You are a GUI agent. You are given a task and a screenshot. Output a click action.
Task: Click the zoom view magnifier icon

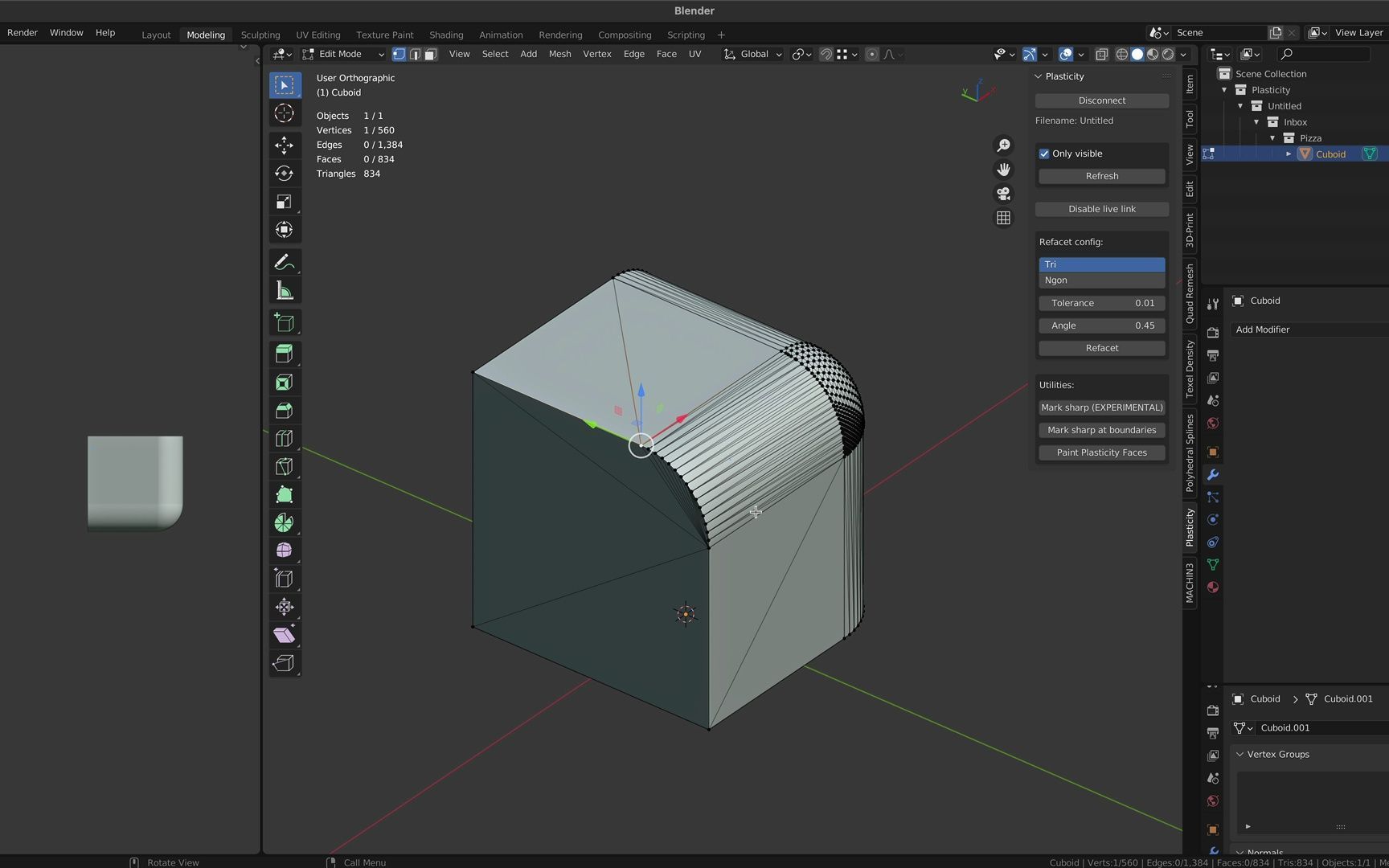tap(1003, 145)
